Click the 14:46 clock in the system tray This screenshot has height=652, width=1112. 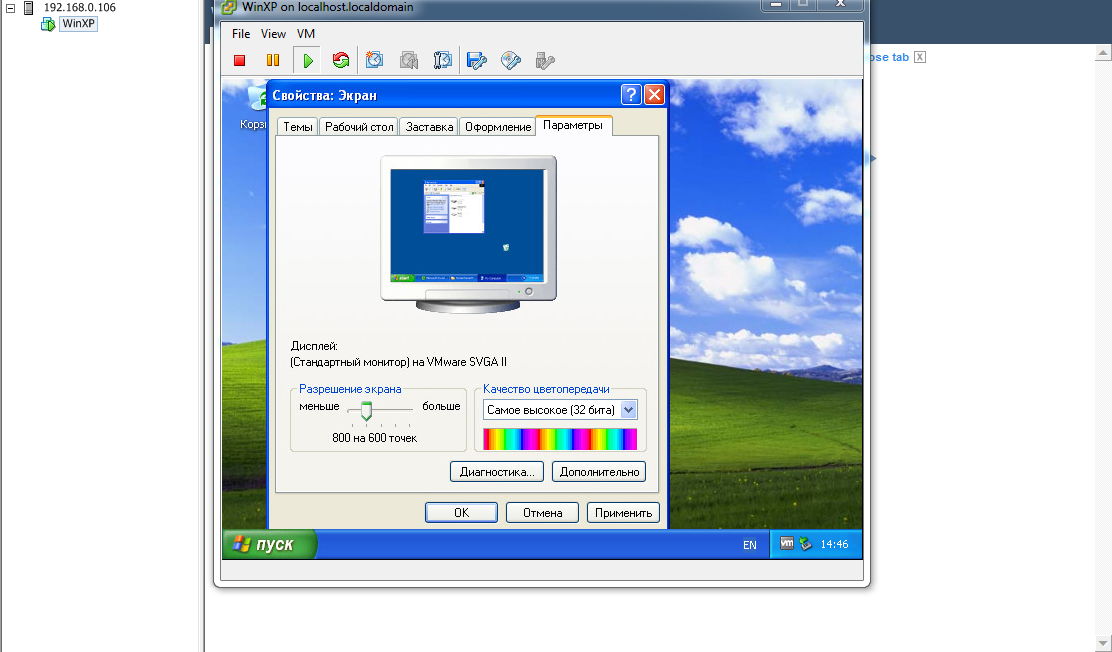[834, 544]
